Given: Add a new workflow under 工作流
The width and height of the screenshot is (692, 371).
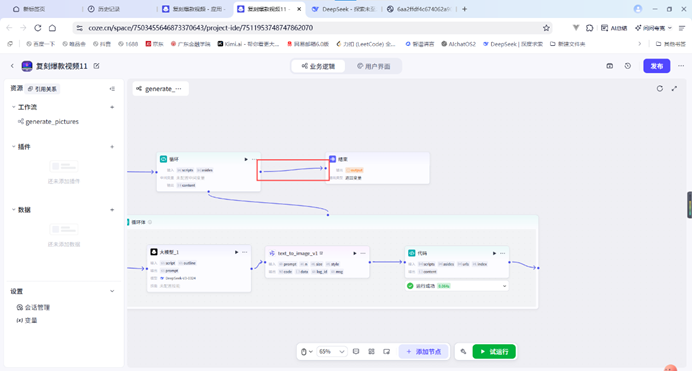Looking at the screenshot, I should (x=112, y=107).
